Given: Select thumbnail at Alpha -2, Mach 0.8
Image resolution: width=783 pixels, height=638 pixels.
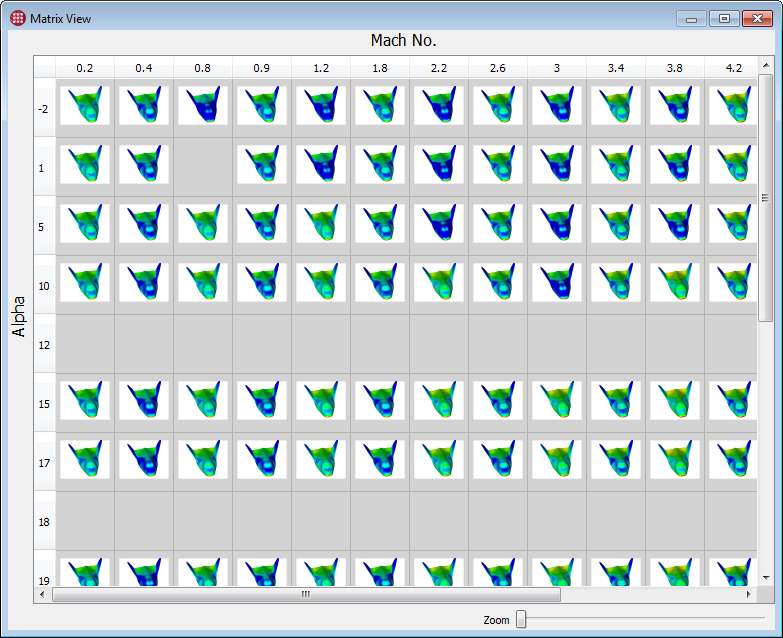Looking at the screenshot, I should 203,105.
